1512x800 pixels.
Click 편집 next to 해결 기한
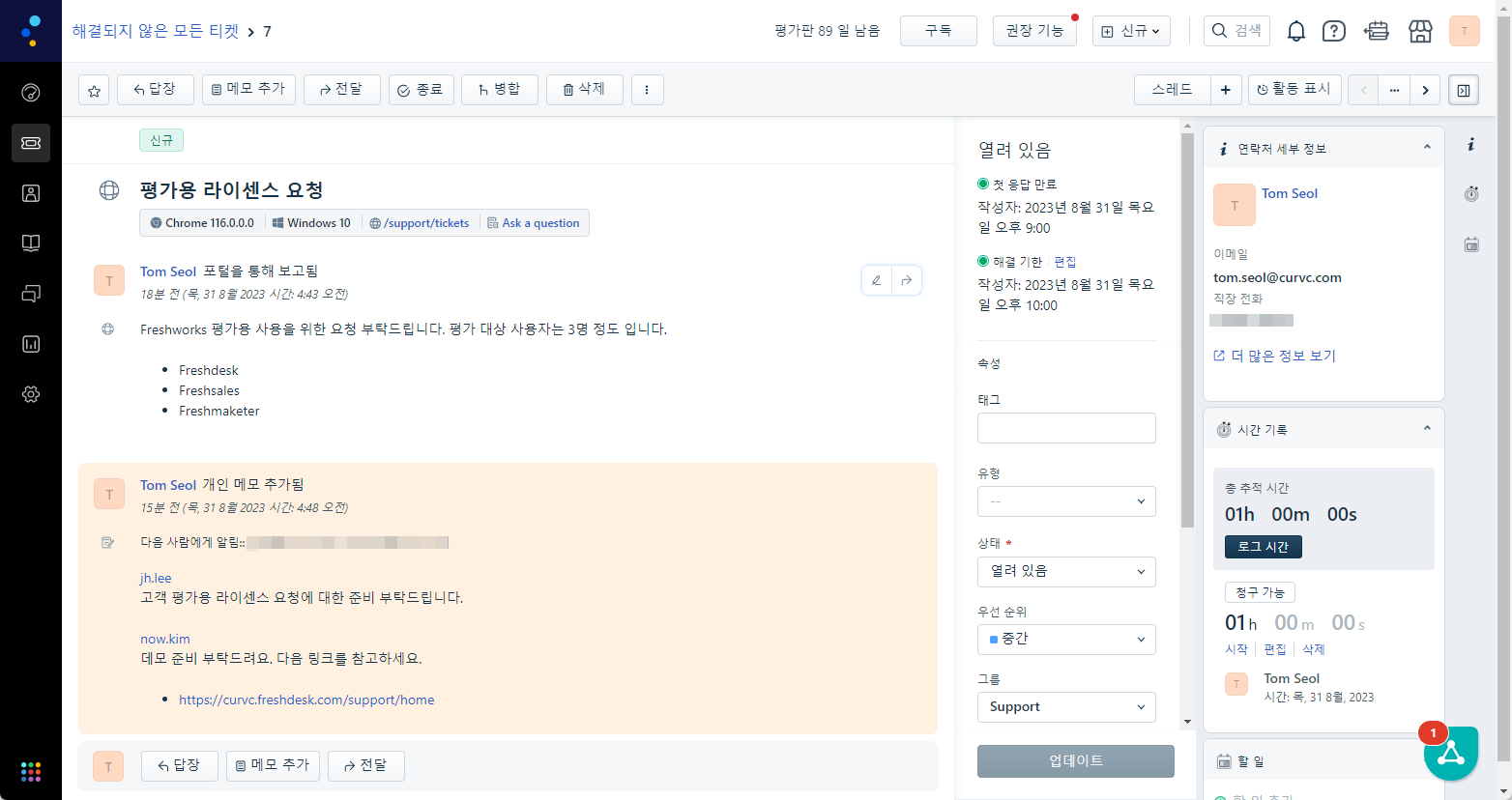pyautogui.click(x=1064, y=262)
